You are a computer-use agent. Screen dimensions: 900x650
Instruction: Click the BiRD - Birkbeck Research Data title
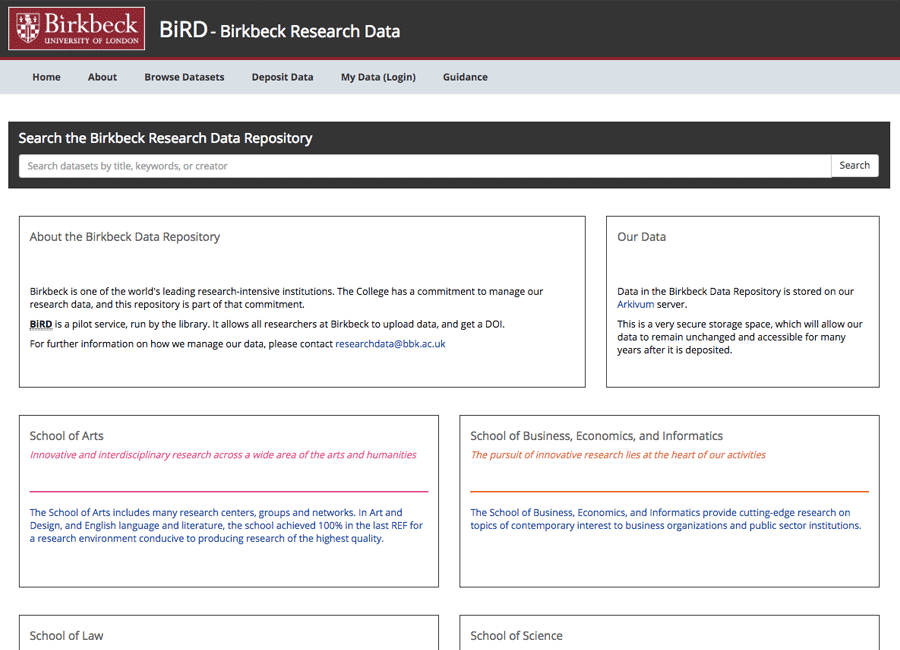click(280, 30)
